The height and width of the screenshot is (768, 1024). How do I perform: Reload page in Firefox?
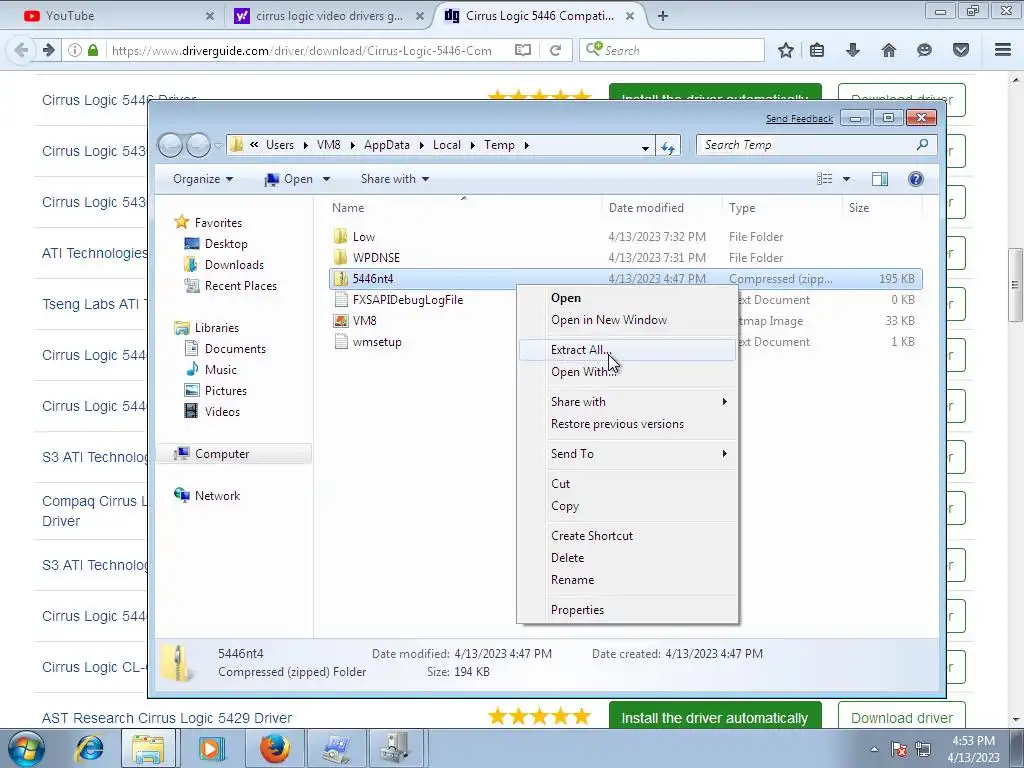point(555,50)
